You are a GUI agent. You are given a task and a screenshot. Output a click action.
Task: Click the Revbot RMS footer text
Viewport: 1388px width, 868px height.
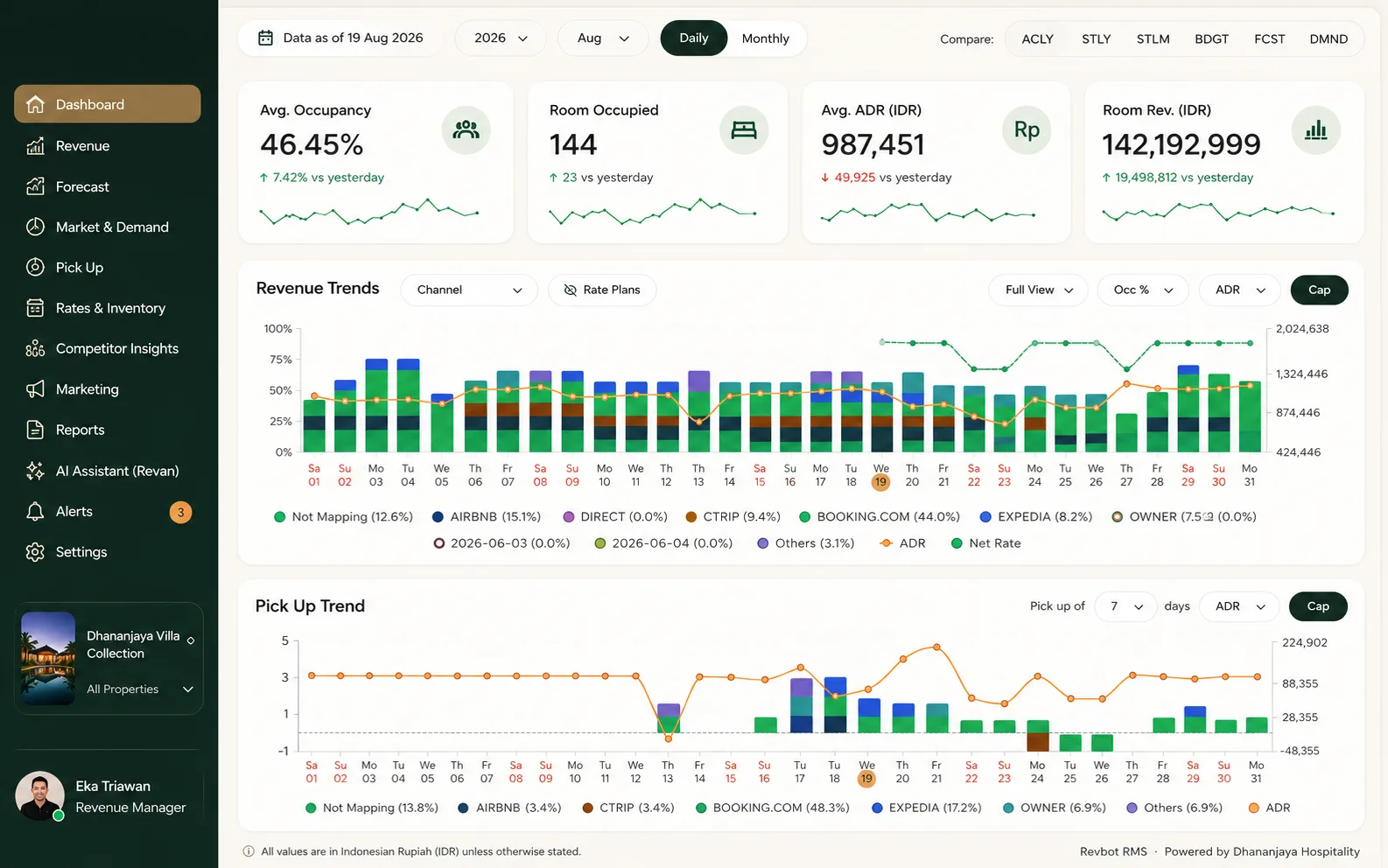pyautogui.click(x=1113, y=851)
